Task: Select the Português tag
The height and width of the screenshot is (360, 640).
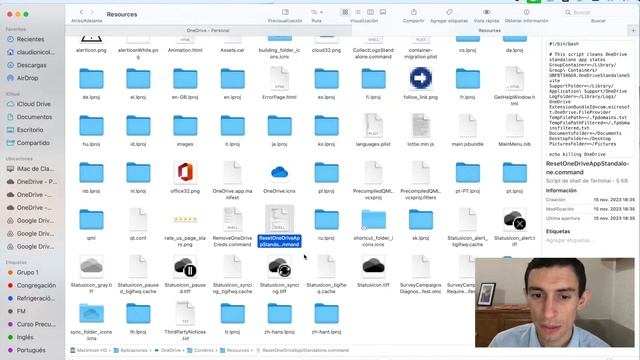Action: 31,350
